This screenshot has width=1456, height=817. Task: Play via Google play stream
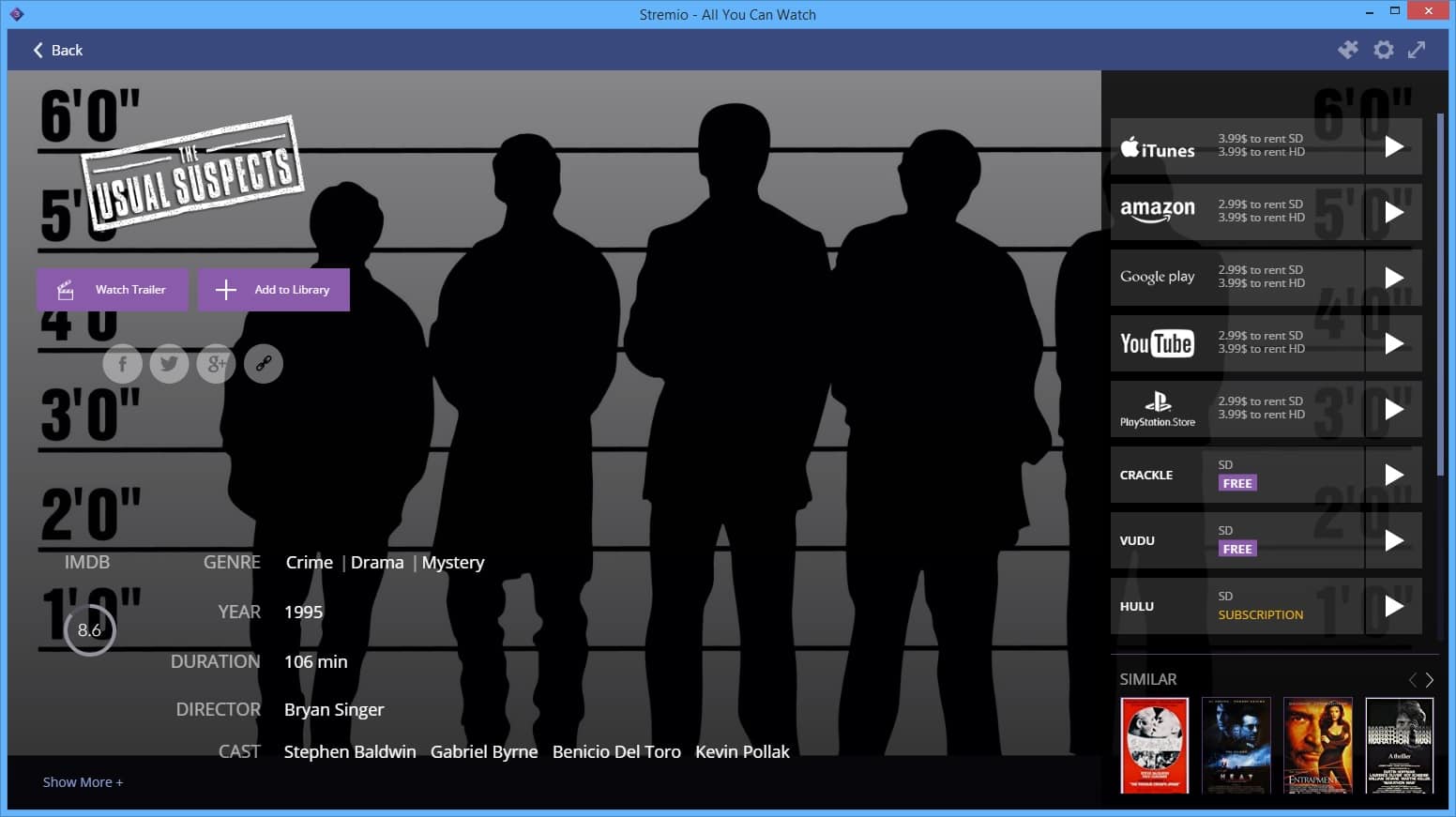1394,278
